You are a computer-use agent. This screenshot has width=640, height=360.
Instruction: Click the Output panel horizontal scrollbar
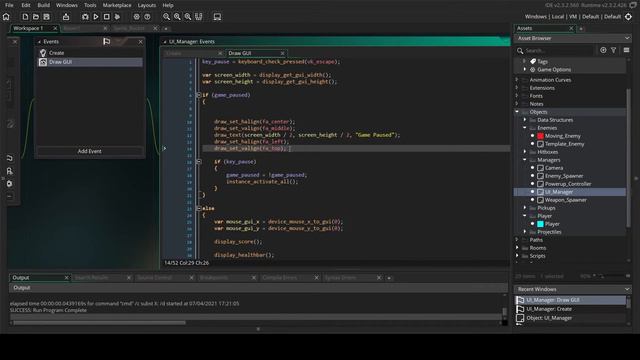100,323
